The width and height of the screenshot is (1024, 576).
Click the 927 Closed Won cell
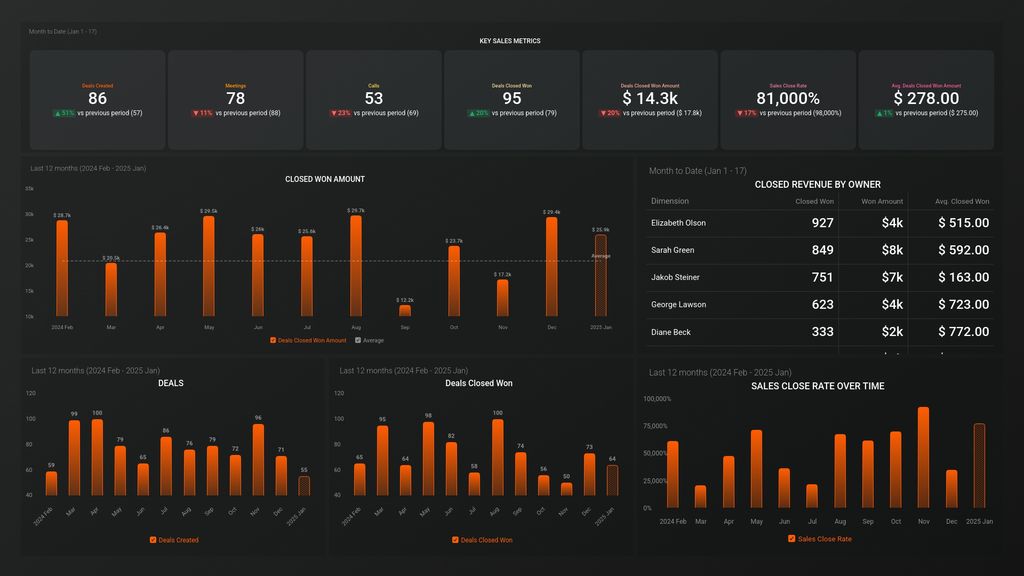click(822, 223)
